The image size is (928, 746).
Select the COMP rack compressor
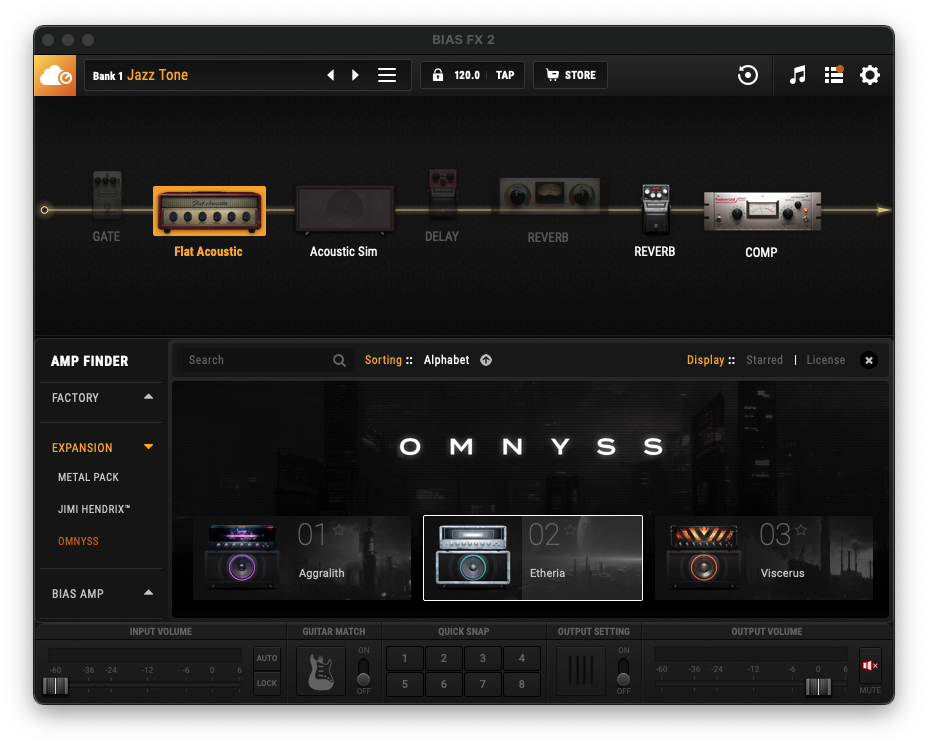(x=762, y=211)
